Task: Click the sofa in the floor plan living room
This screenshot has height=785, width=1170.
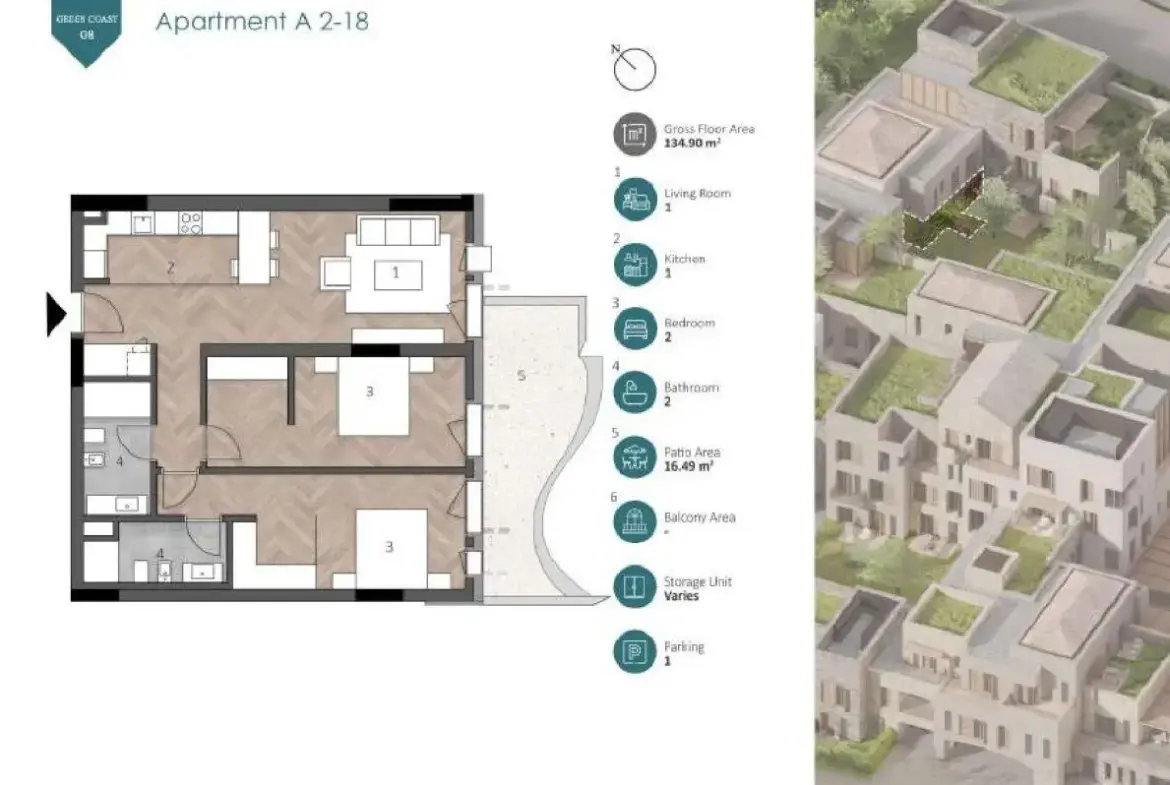Action: coord(397,231)
